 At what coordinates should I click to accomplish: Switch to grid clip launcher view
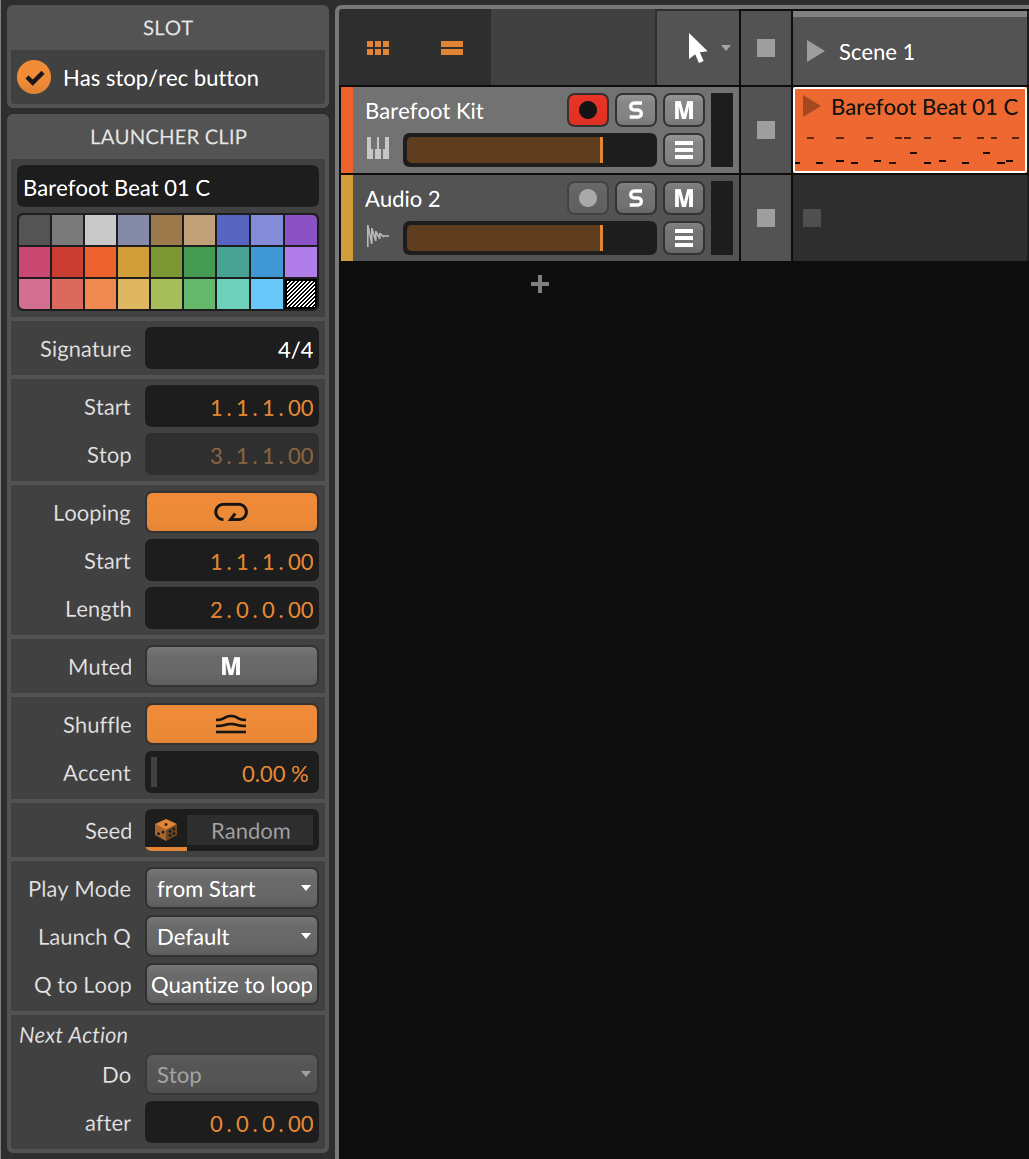pos(378,47)
